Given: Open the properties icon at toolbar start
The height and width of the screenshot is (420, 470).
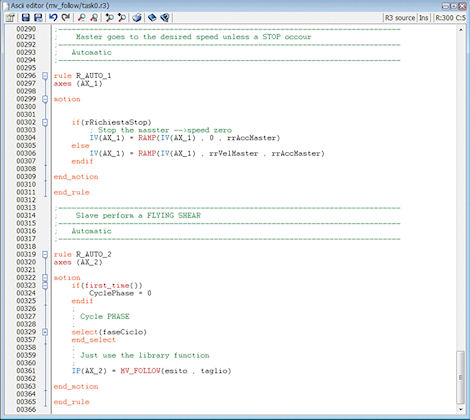Looking at the screenshot, I should (10, 18).
